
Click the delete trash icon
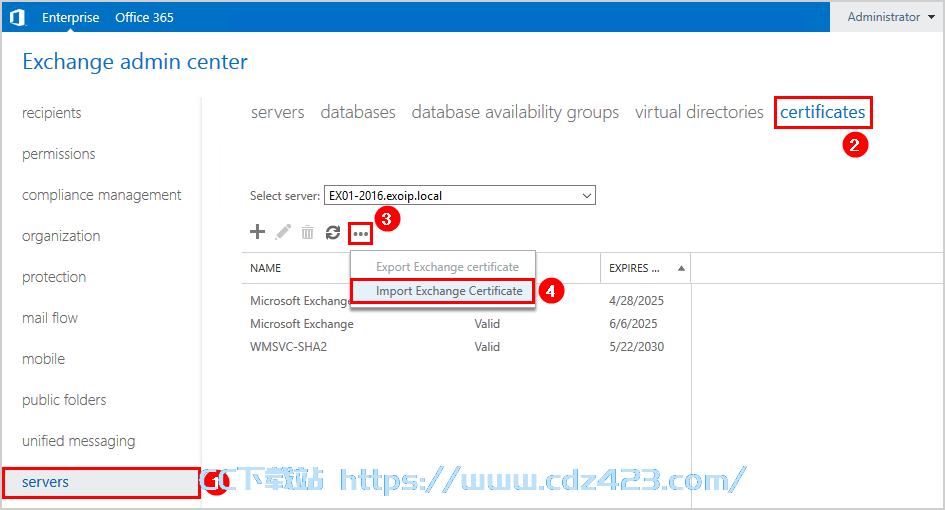pyautogui.click(x=307, y=232)
